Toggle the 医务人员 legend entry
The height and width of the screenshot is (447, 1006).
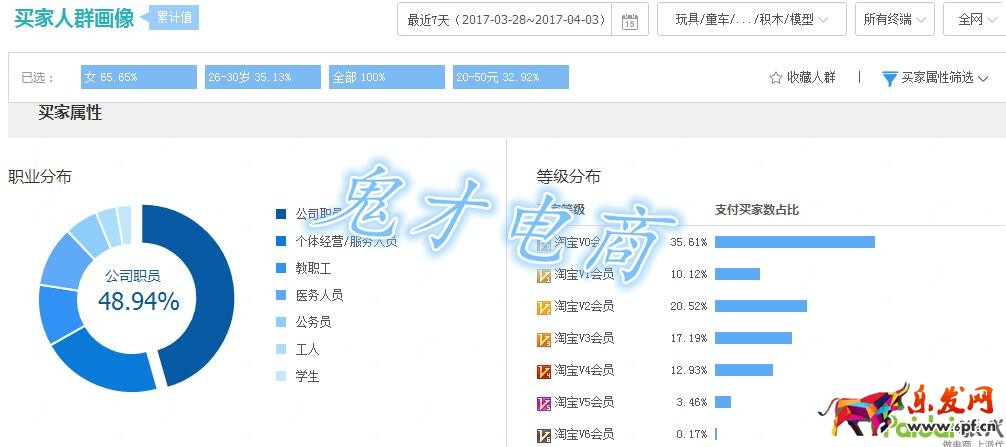point(318,295)
